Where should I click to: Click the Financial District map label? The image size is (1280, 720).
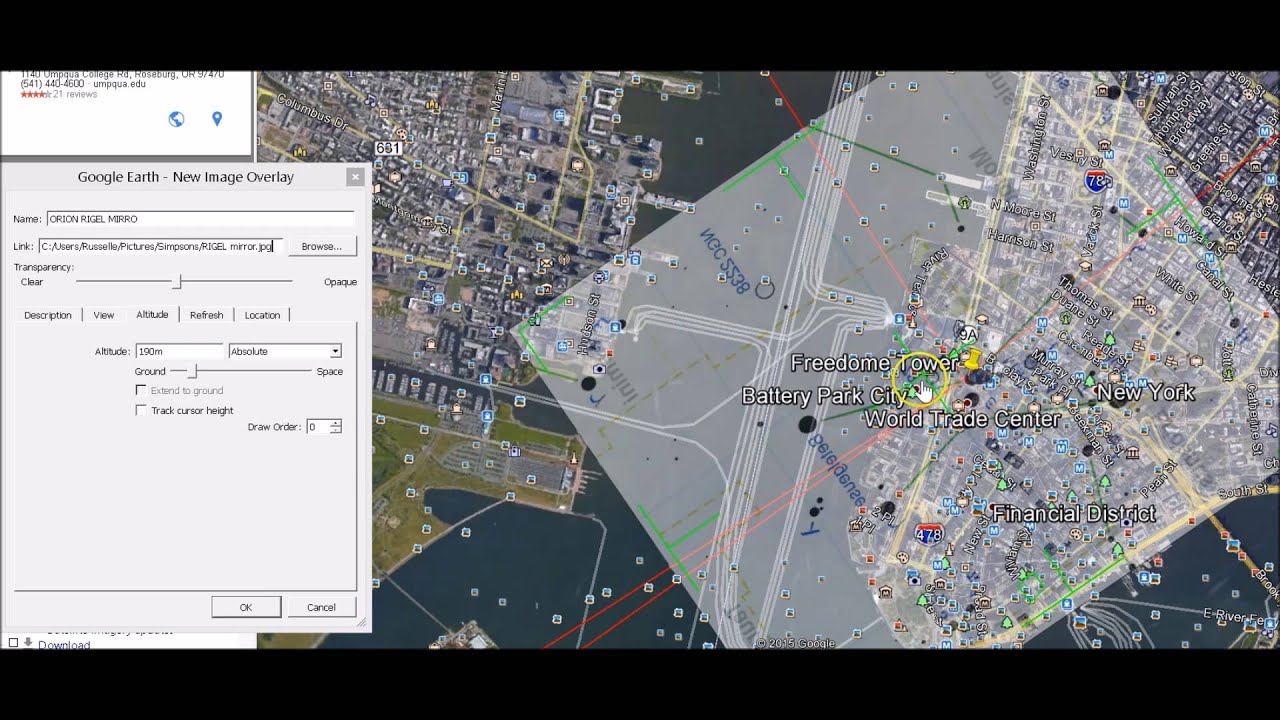coord(1073,514)
